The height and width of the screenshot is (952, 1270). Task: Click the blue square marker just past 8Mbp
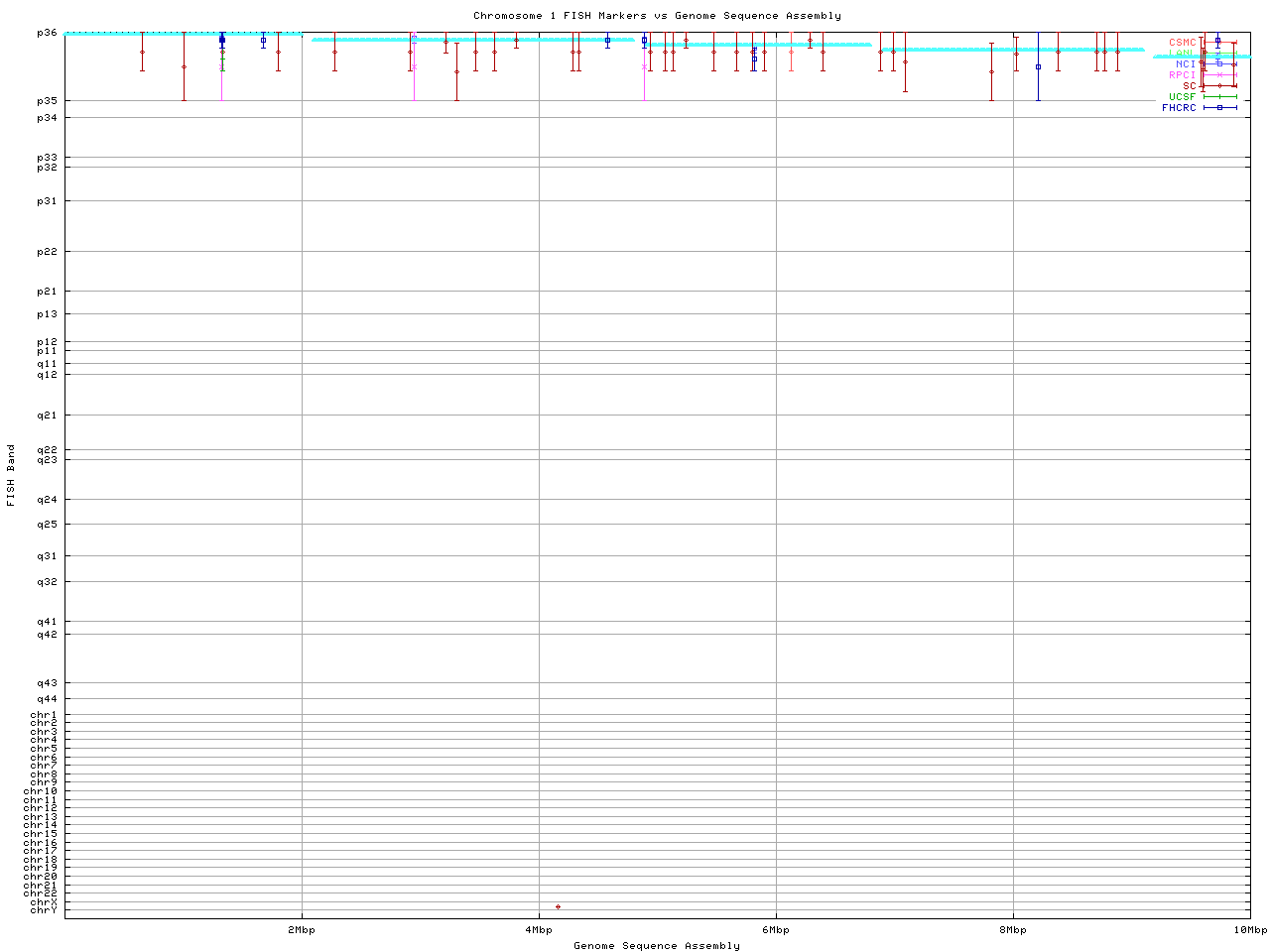click(1038, 66)
